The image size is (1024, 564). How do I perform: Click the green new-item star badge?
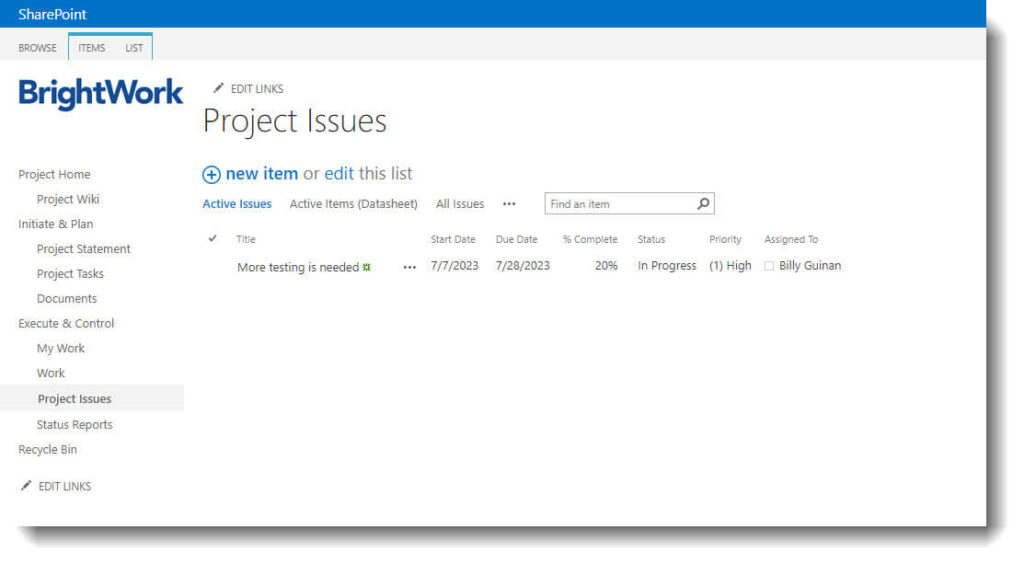[367, 267]
